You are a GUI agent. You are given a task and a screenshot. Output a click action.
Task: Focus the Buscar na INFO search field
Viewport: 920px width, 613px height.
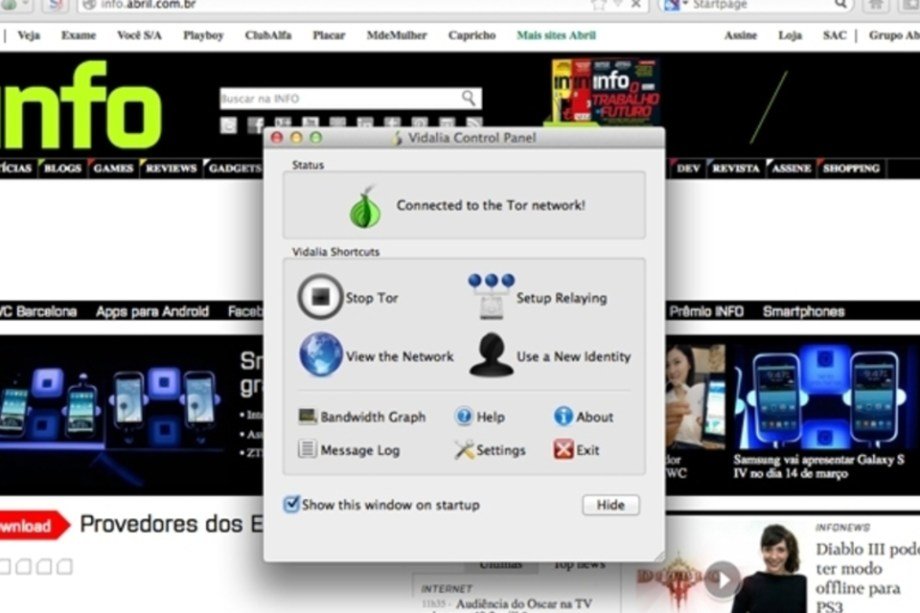click(x=351, y=99)
